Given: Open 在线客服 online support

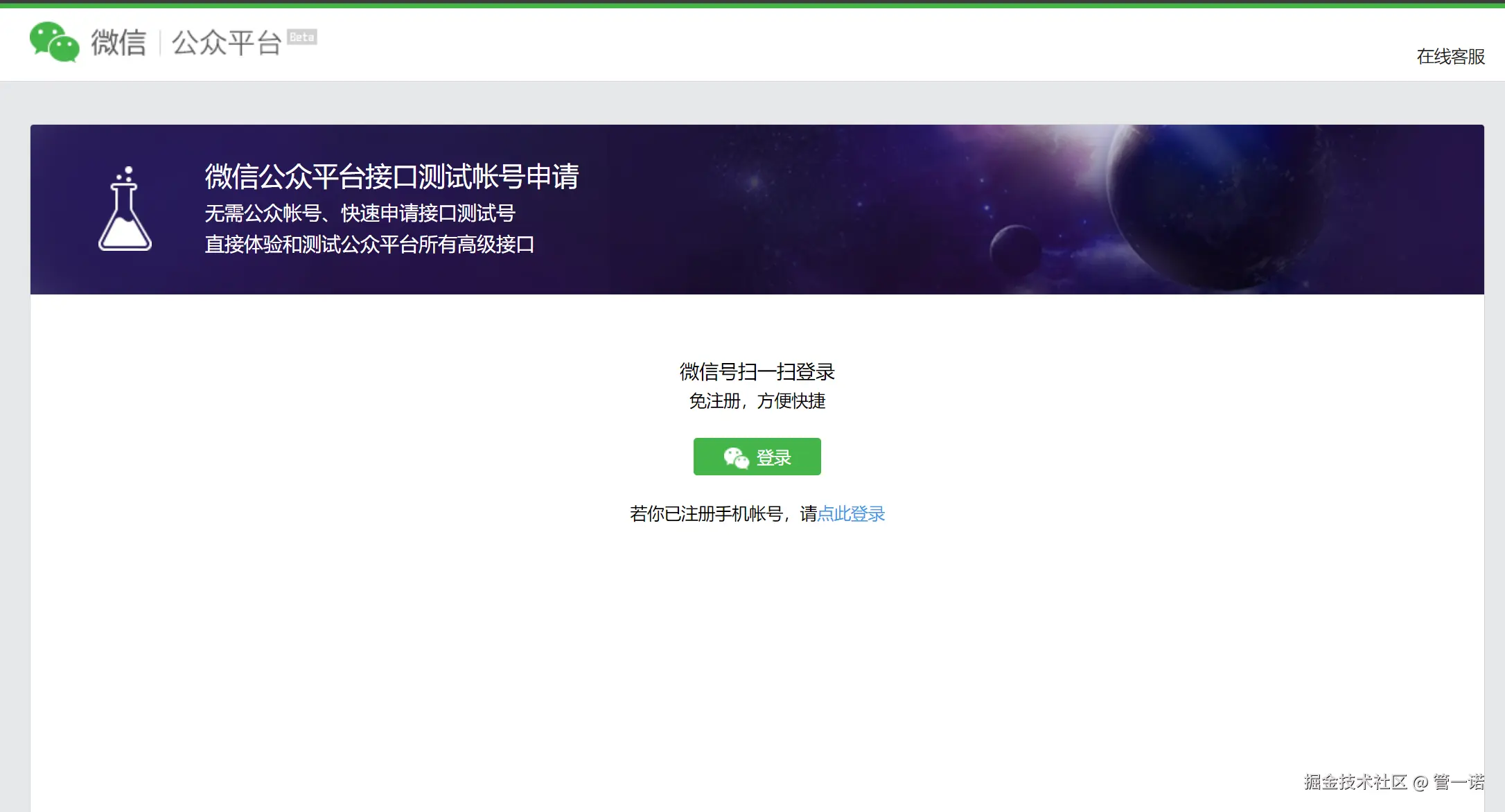Looking at the screenshot, I should coord(1450,56).
